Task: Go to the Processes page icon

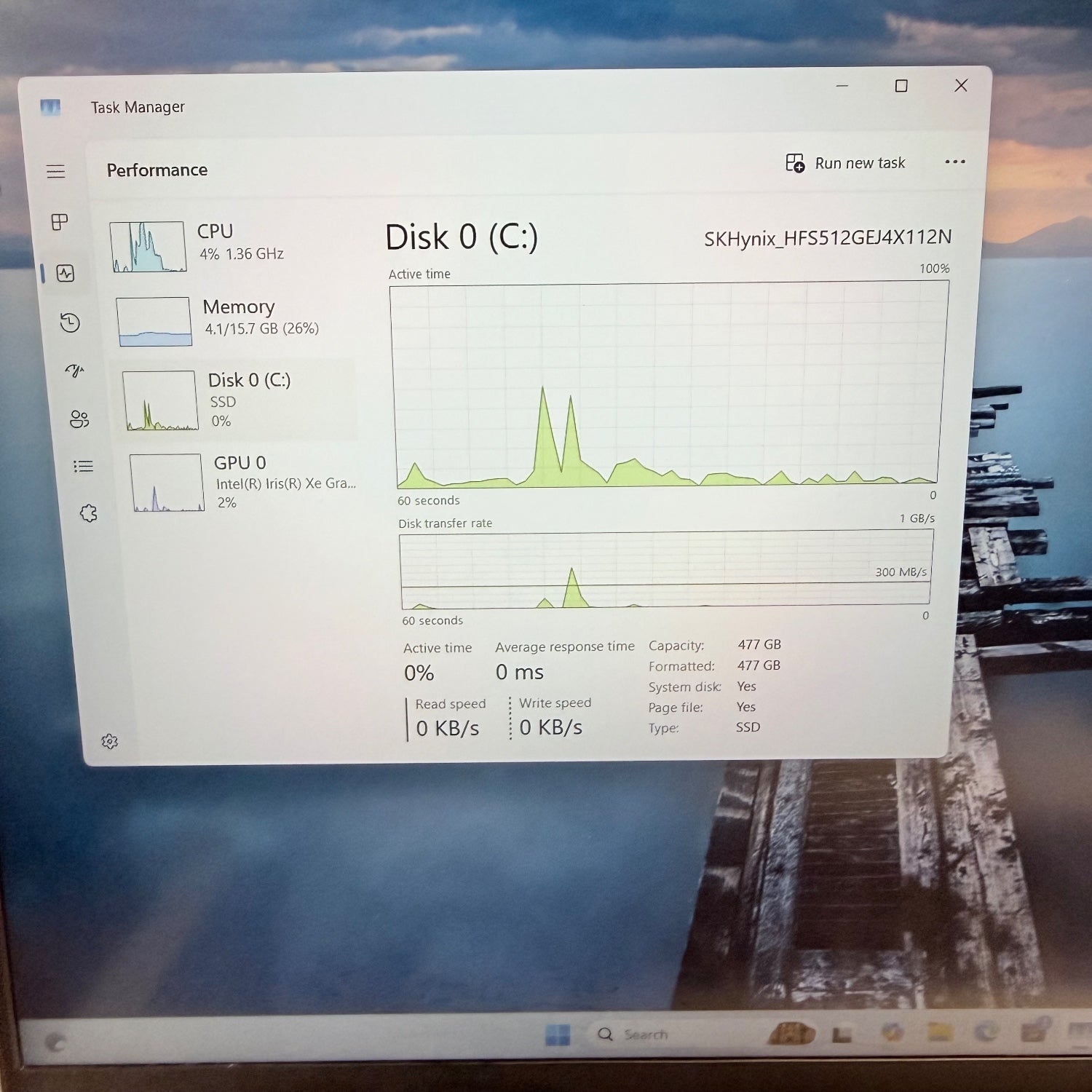Action: (60, 222)
